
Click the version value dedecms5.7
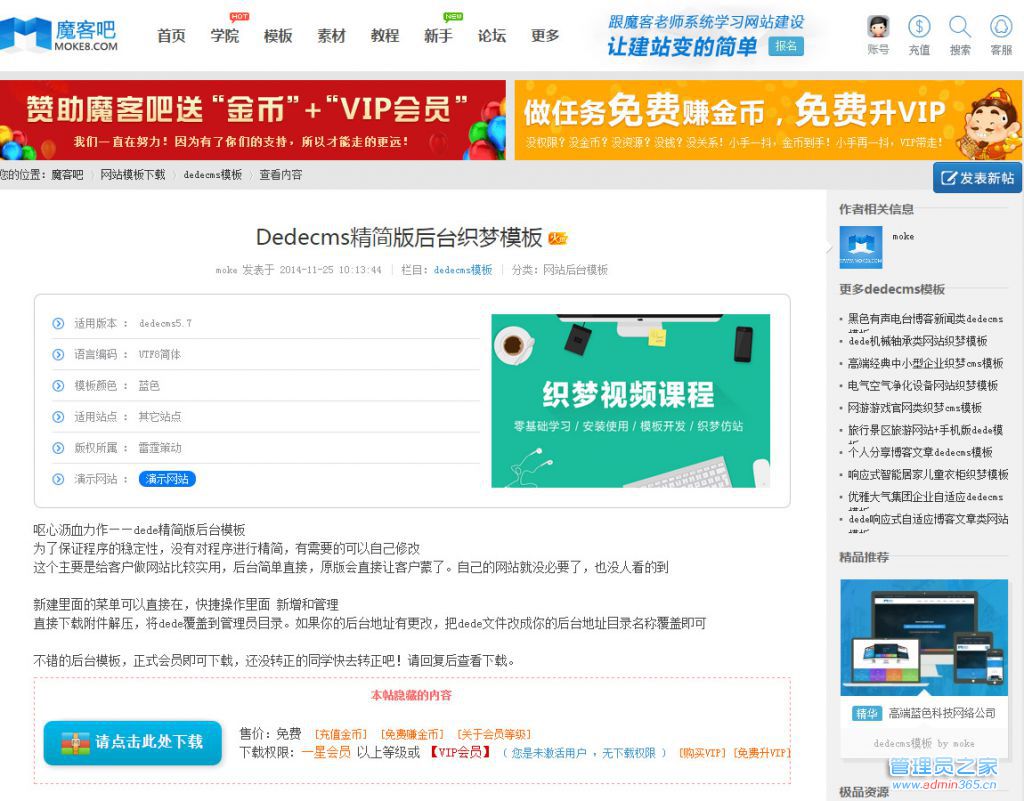click(165, 323)
